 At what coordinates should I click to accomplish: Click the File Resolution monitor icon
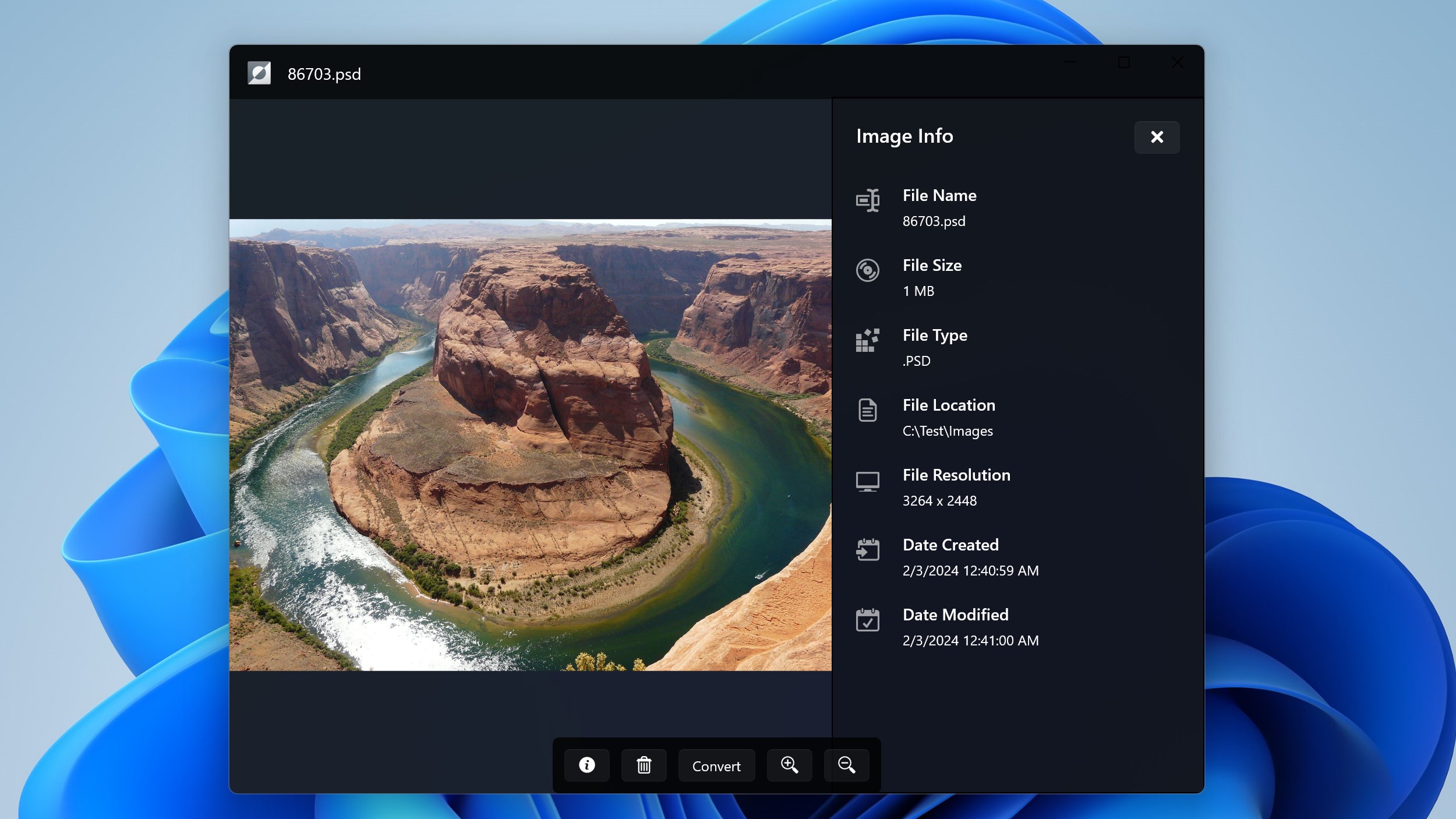pyautogui.click(x=867, y=481)
